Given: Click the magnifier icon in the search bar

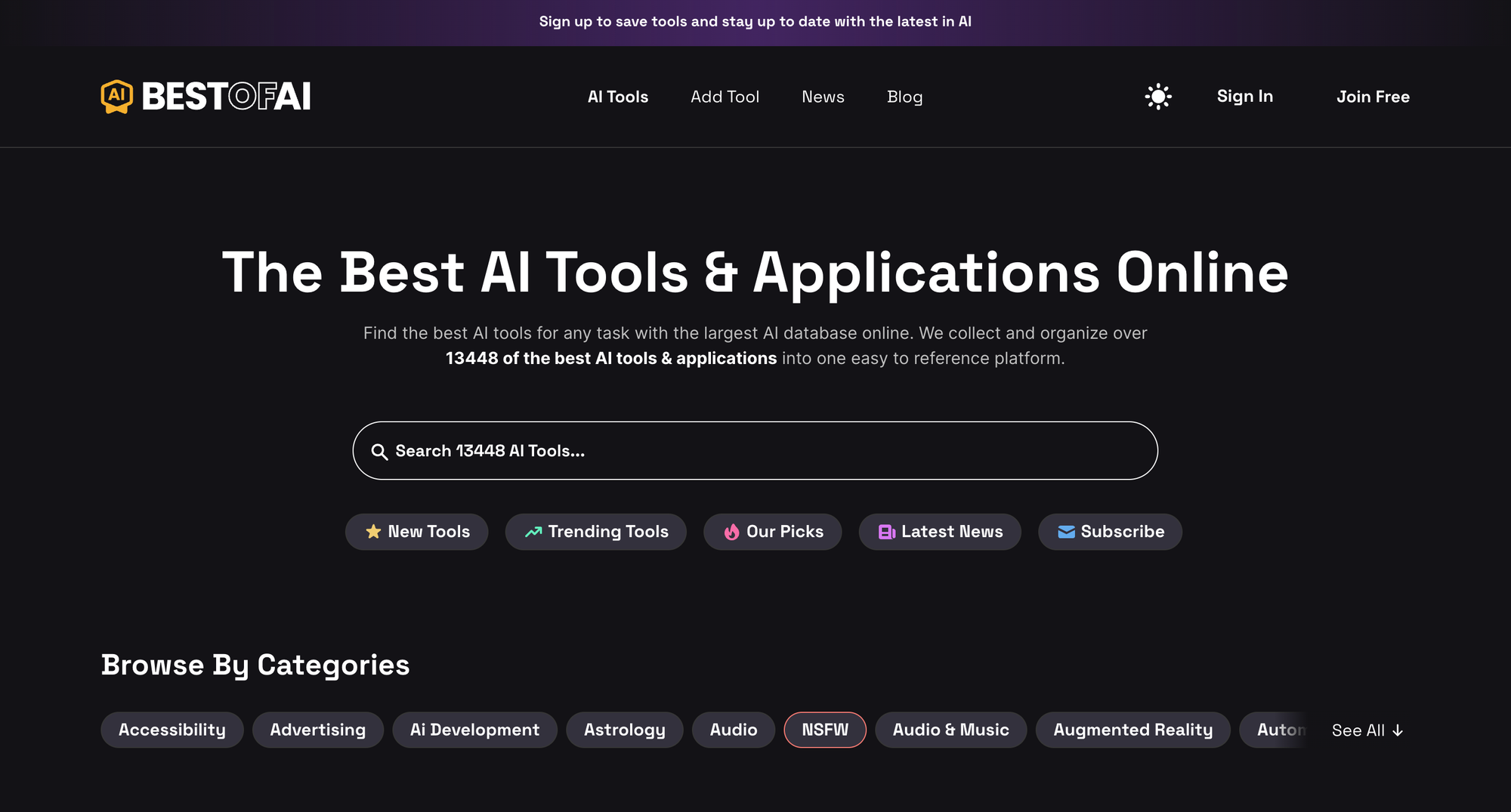Looking at the screenshot, I should [x=379, y=452].
